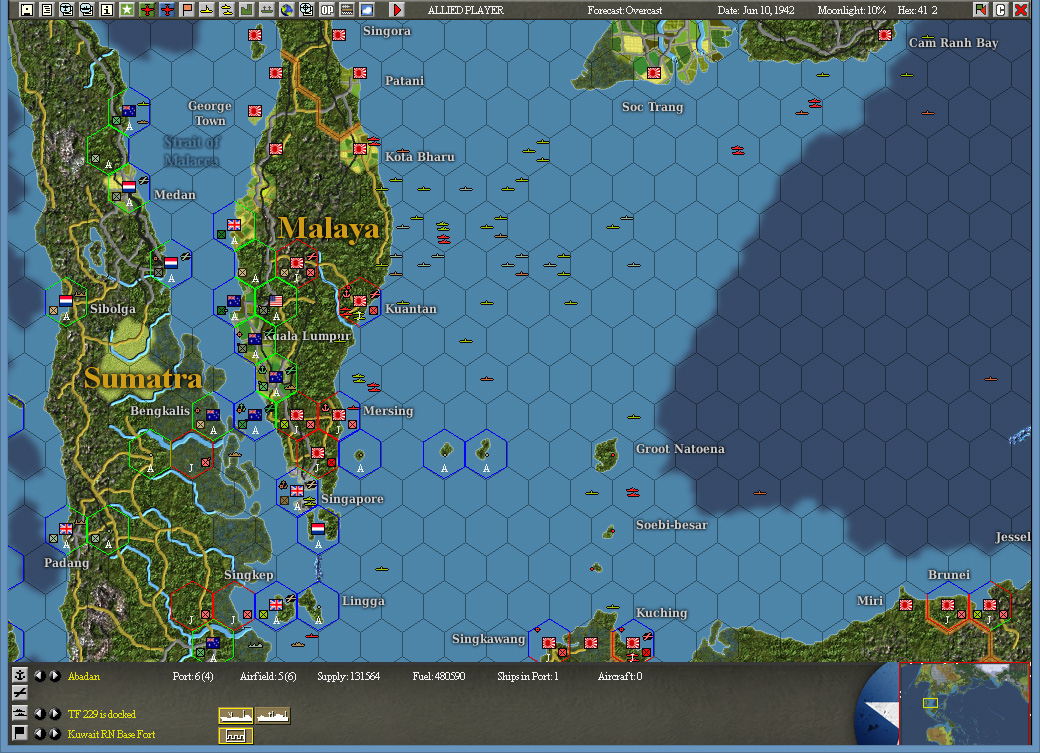Toggle the 'C' button at top right
The height and width of the screenshot is (753, 1040).
click(1000, 10)
